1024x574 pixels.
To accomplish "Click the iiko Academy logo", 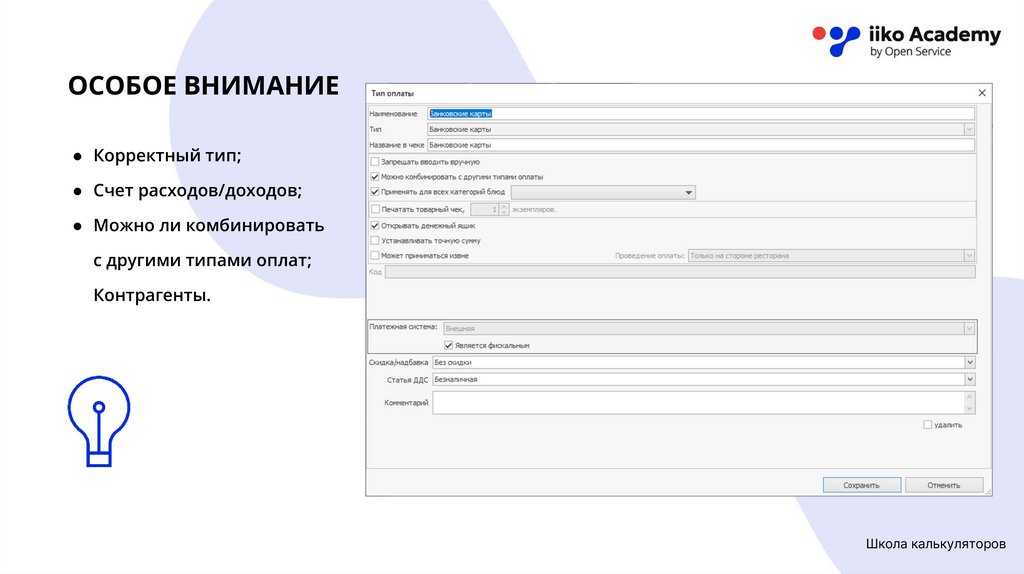I will (906, 41).
